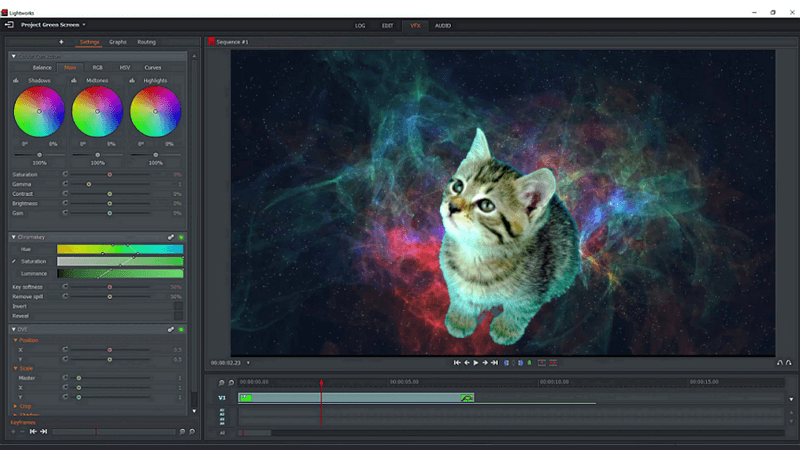Add an effect with the plus icon
The width and height of the screenshot is (800, 450).
point(61,42)
